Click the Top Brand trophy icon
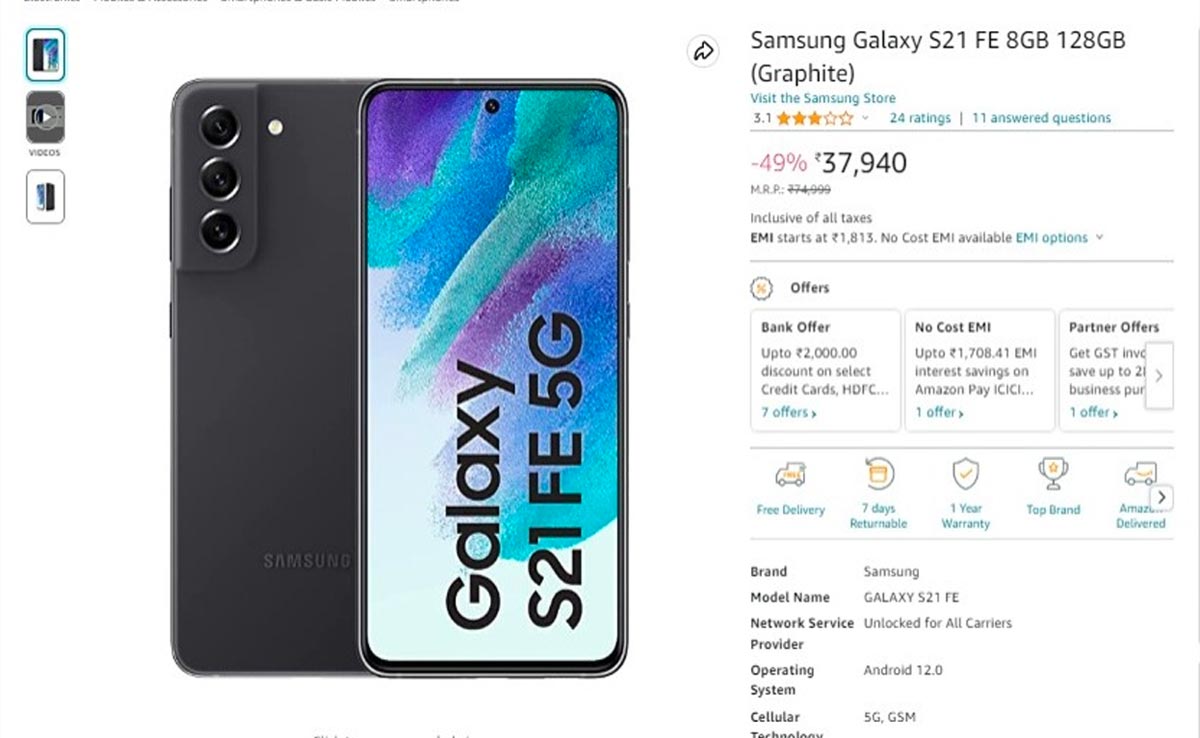 pos(1053,474)
